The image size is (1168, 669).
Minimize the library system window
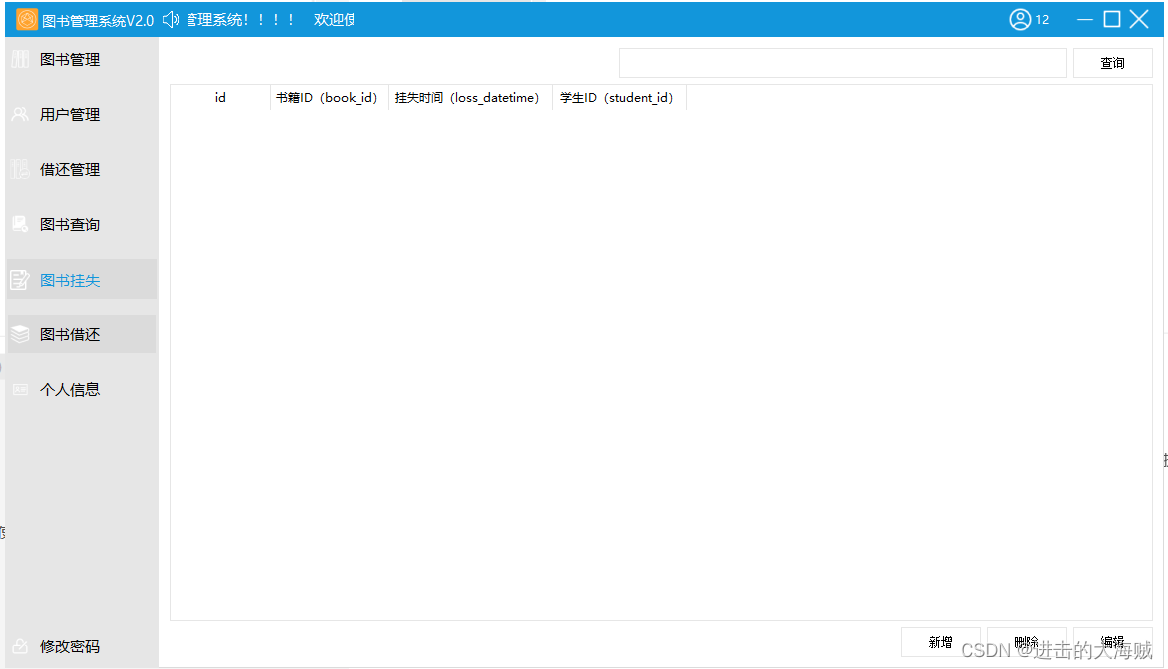coord(1085,19)
